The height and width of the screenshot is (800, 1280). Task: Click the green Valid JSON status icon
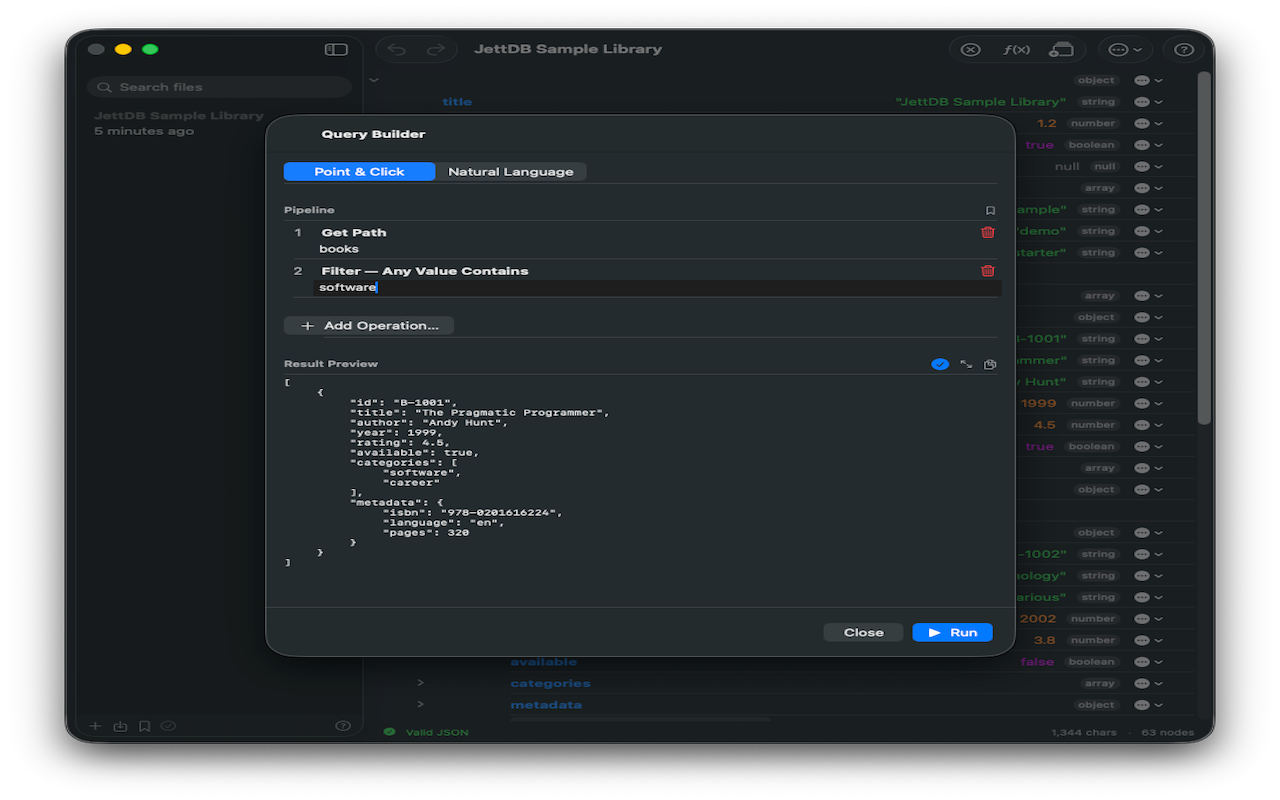tap(389, 732)
